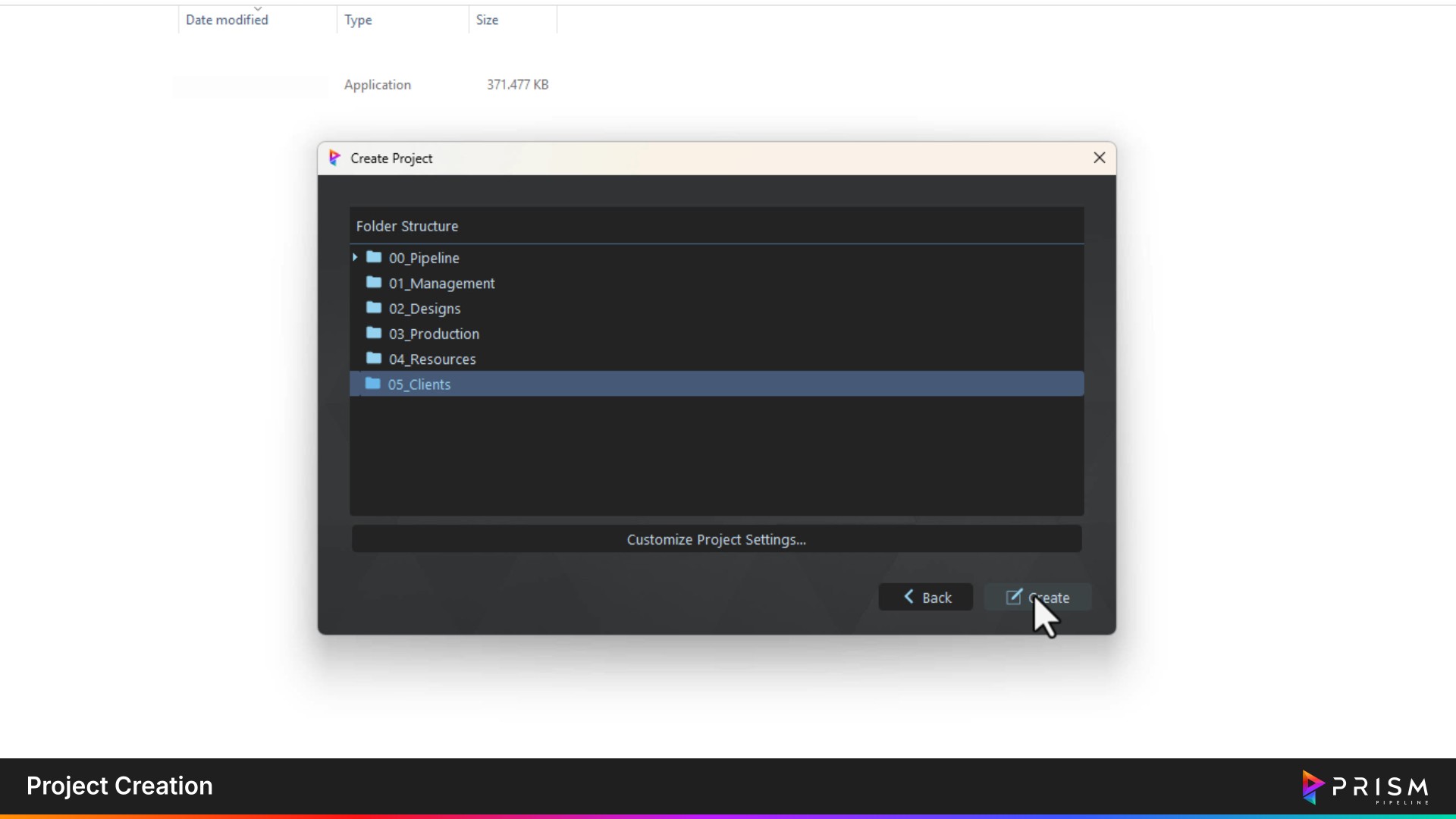Click the Prism logo in dialog title bar
The image size is (1456, 819).
click(334, 158)
